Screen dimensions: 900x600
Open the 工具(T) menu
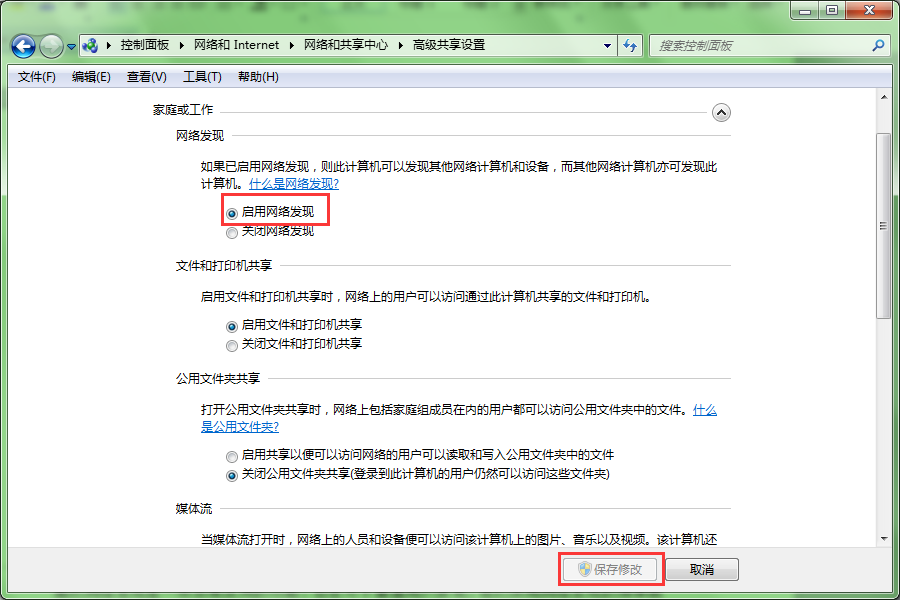point(202,77)
